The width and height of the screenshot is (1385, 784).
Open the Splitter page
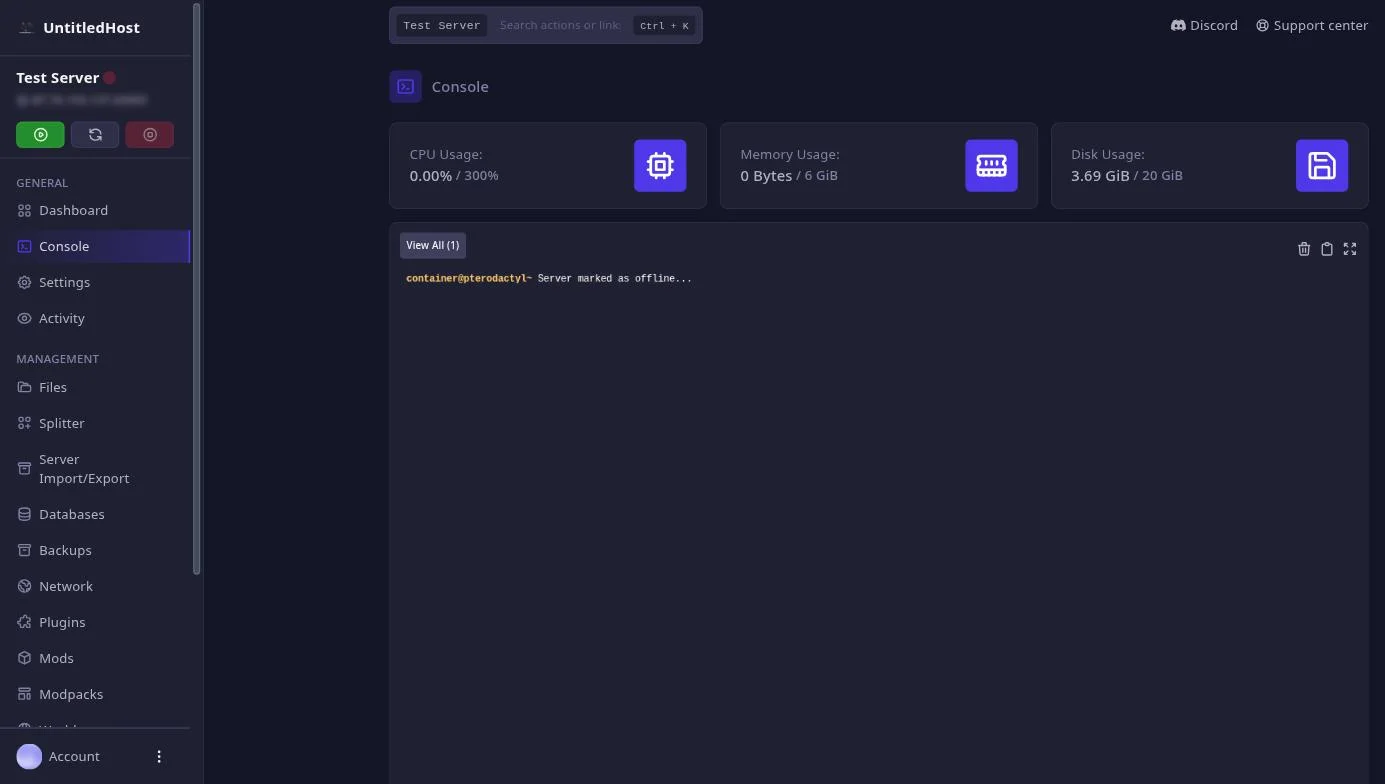tap(95, 423)
